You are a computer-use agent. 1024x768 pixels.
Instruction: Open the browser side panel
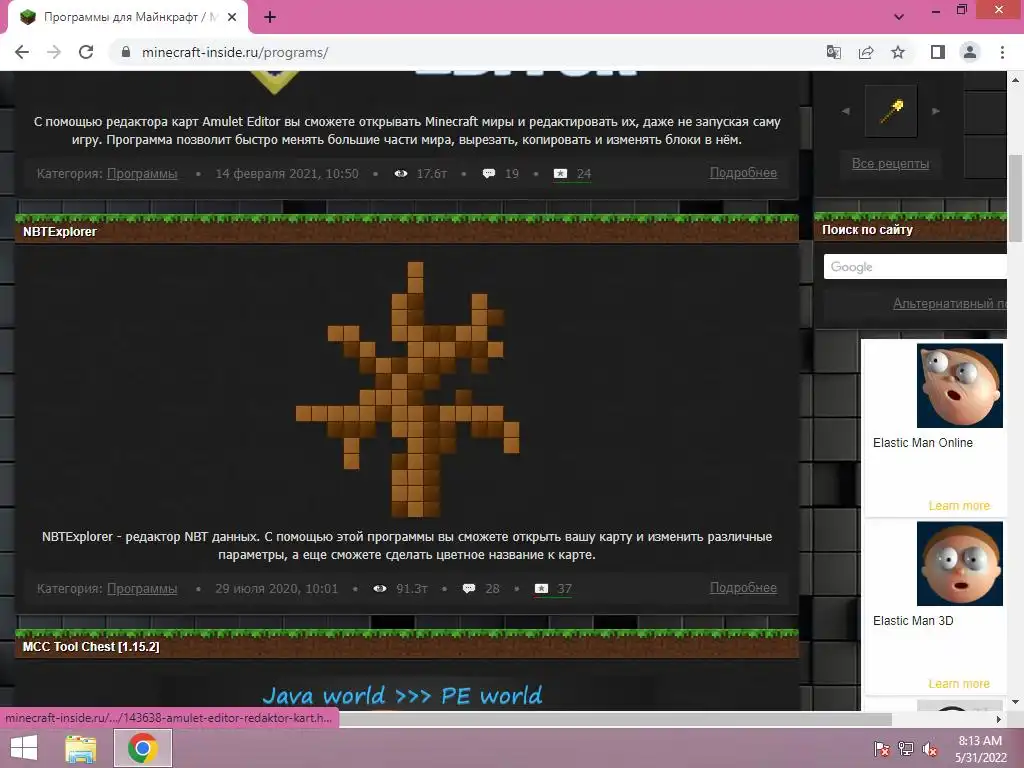point(938,52)
